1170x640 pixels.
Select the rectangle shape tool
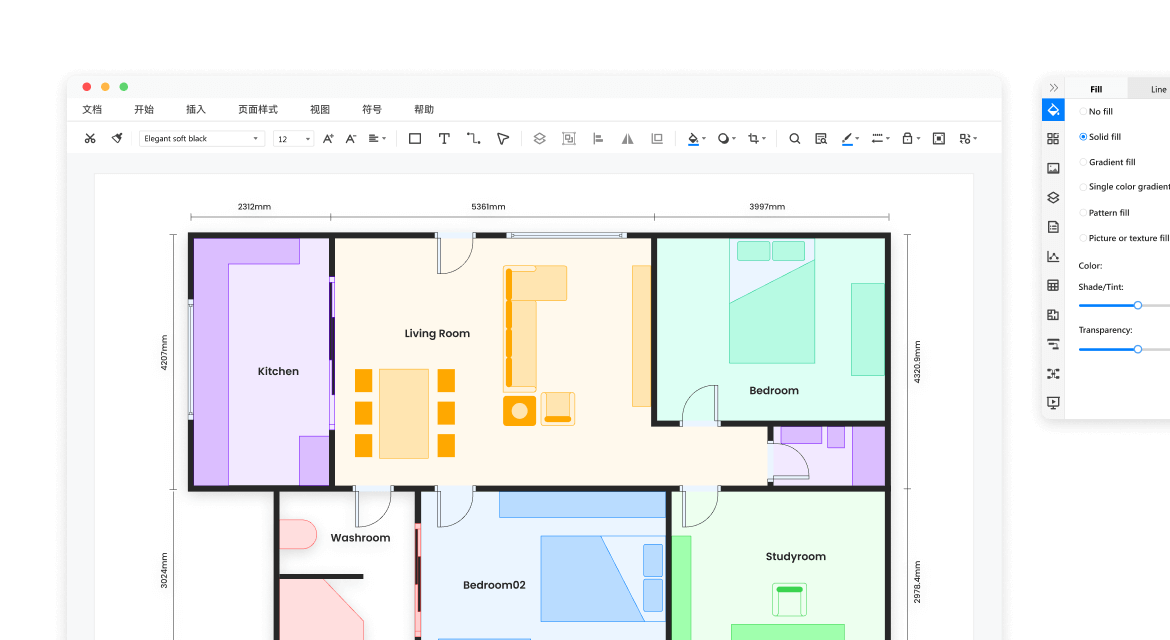(x=415, y=139)
